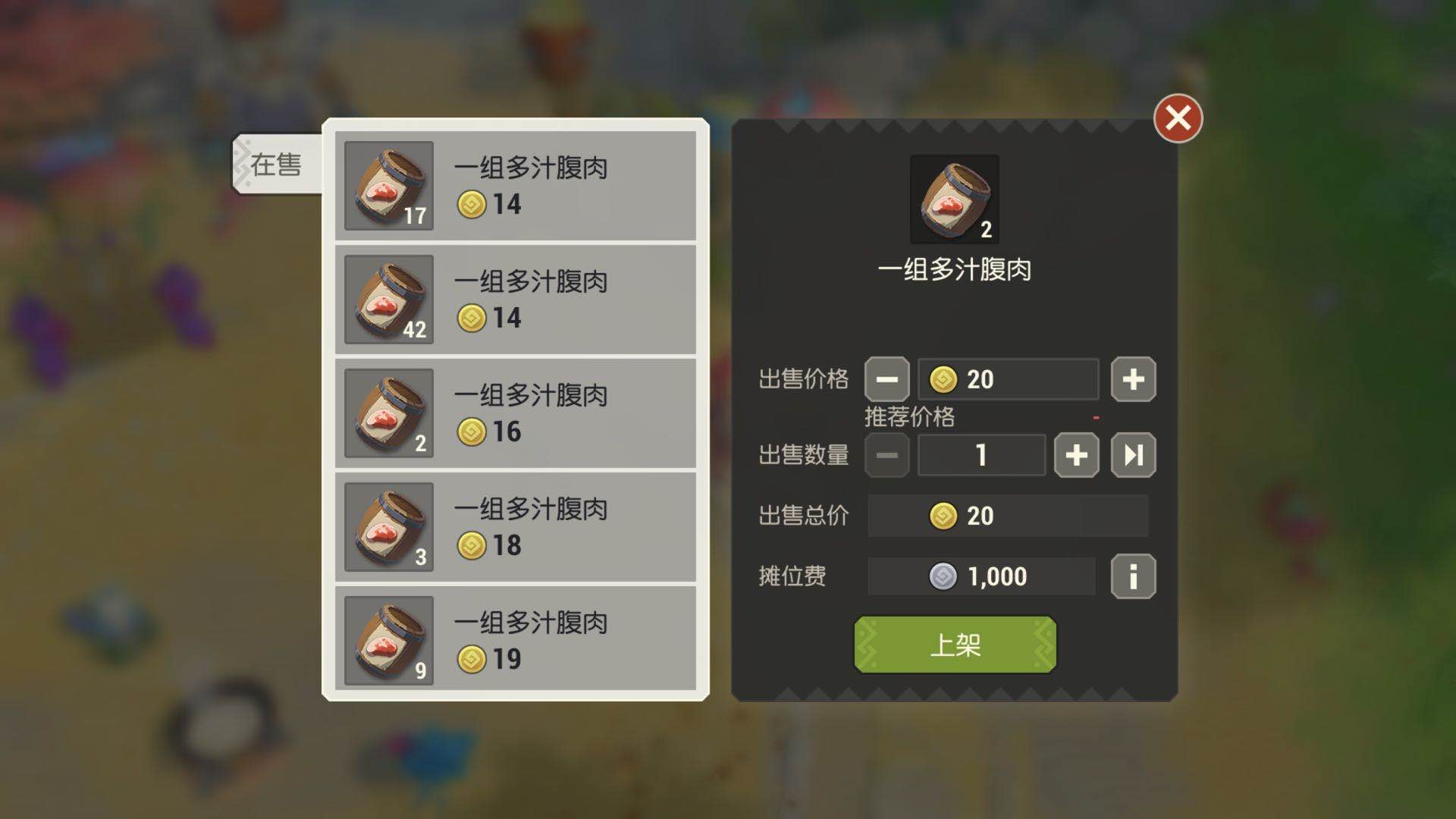Click the 推荐价格 recommended price label

(x=909, y=416)
